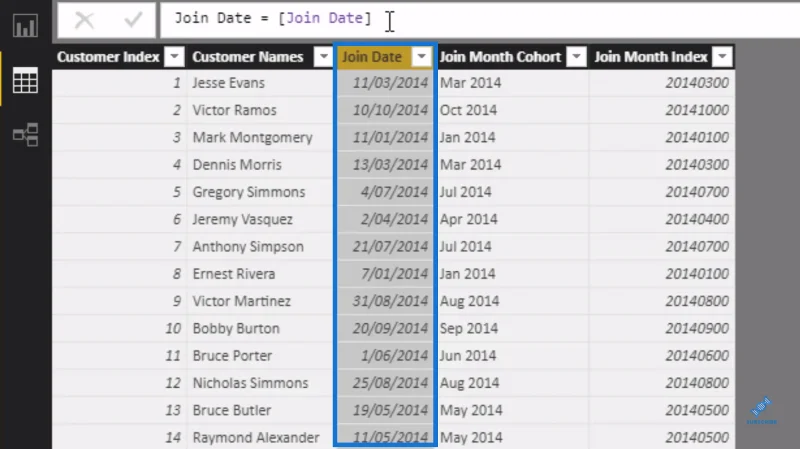
Task: Open Customer Index column filter dropdown
Action: pos(174,57)
